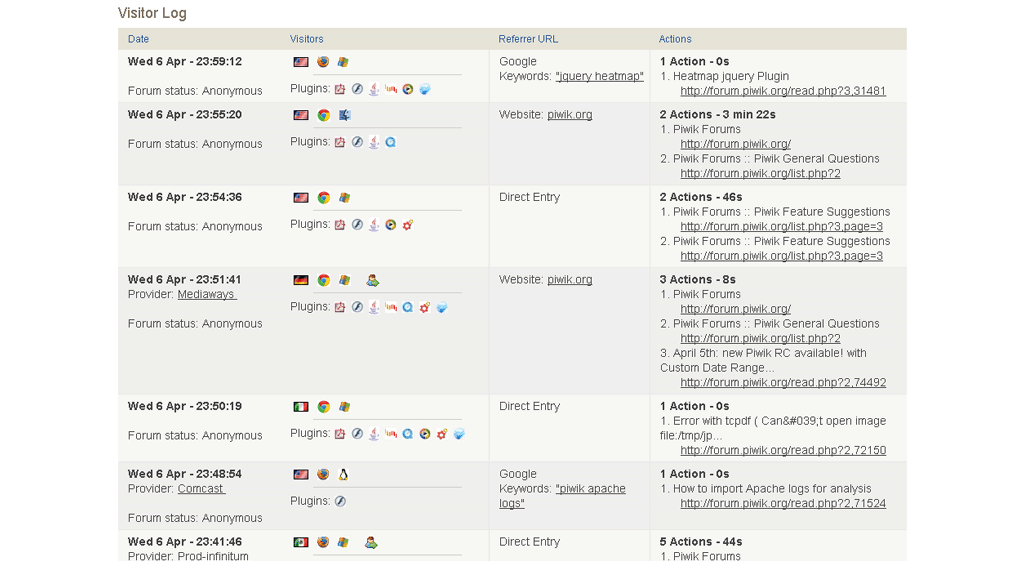The image size is (1024, 561).
Task: Open the Comcast provider link
Action: click(201, 488)
